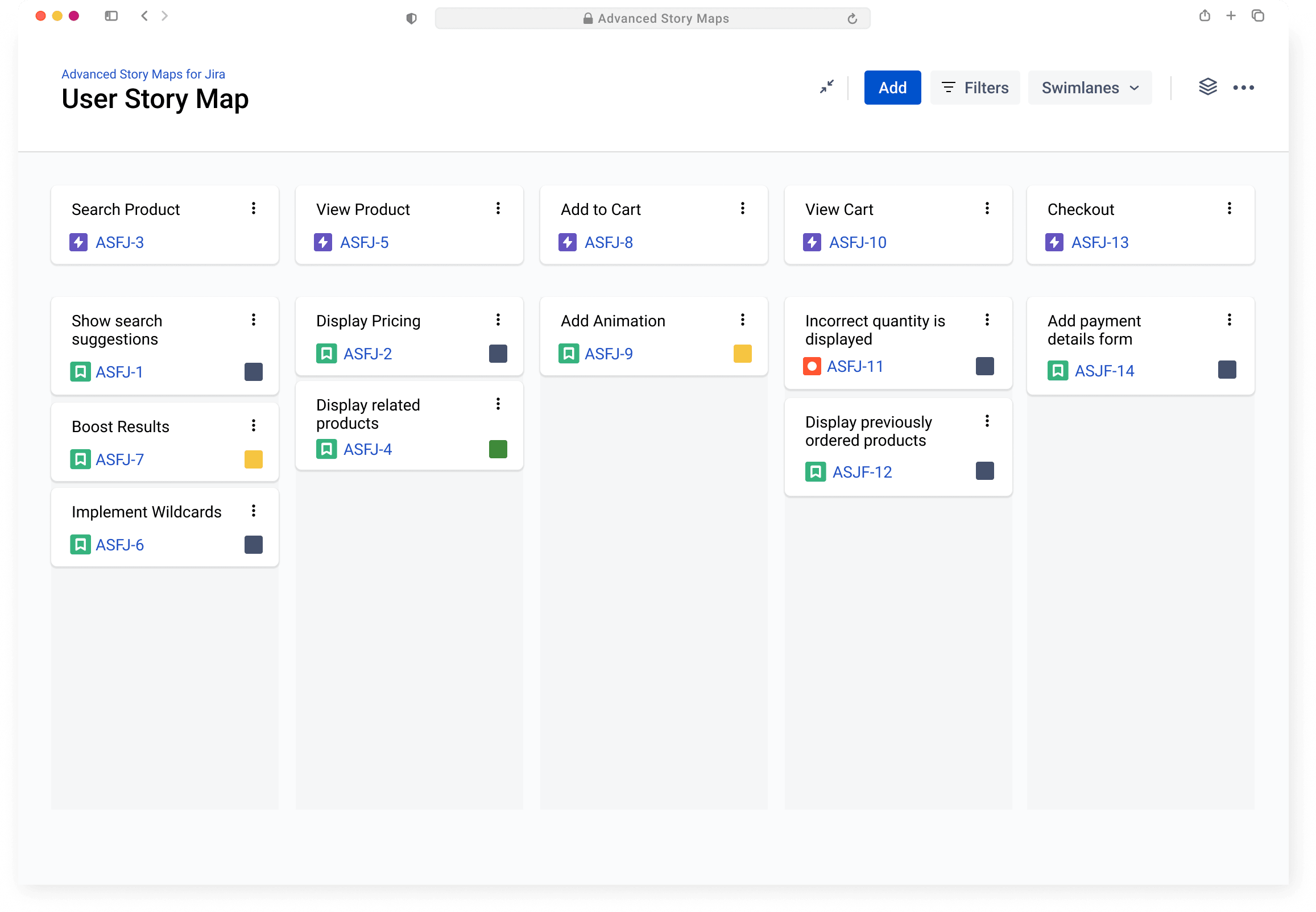The width and height of the screenshot is (1316, 912).
Task: Click the red bug icon beside ASFJ-11
Action: tap(812, 366)
